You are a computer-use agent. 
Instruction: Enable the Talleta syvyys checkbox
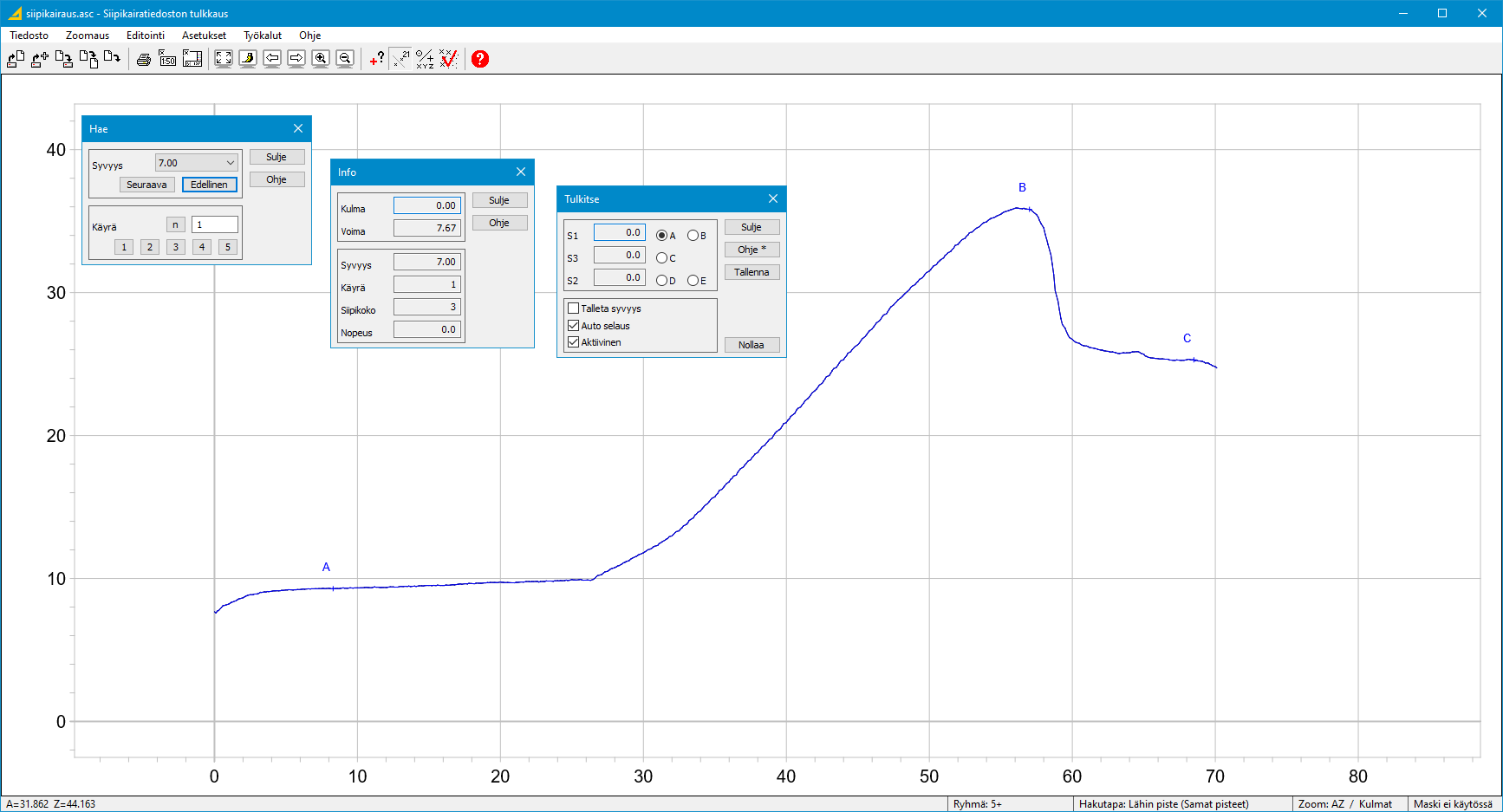pyautogui.click(x=573, y=309)
